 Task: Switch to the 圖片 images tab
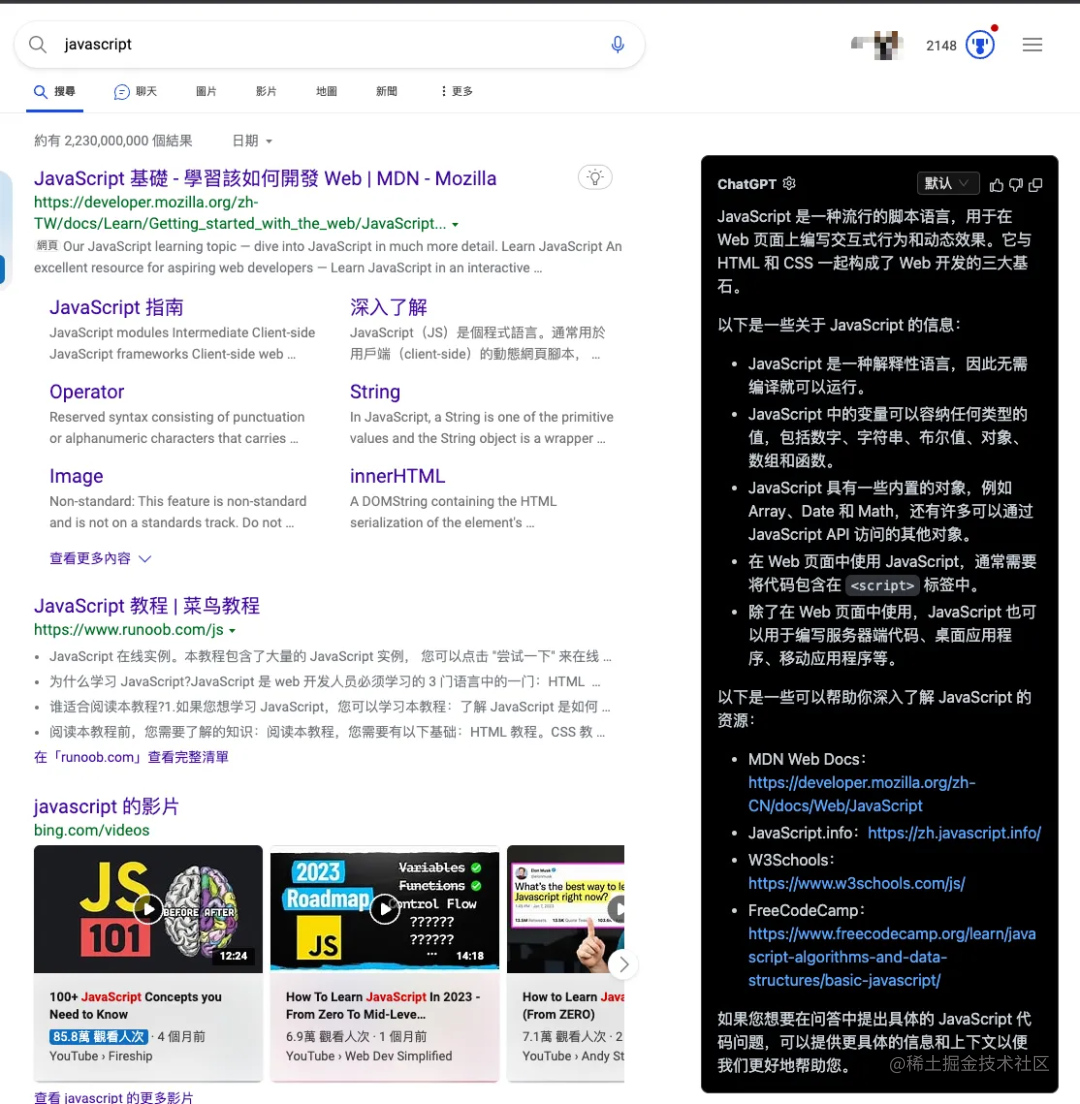tap(206, 91)
